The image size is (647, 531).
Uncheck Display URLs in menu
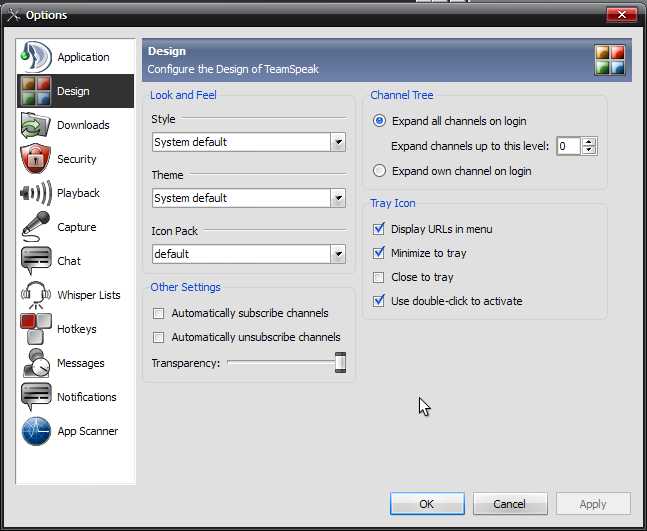click(378, 229)
